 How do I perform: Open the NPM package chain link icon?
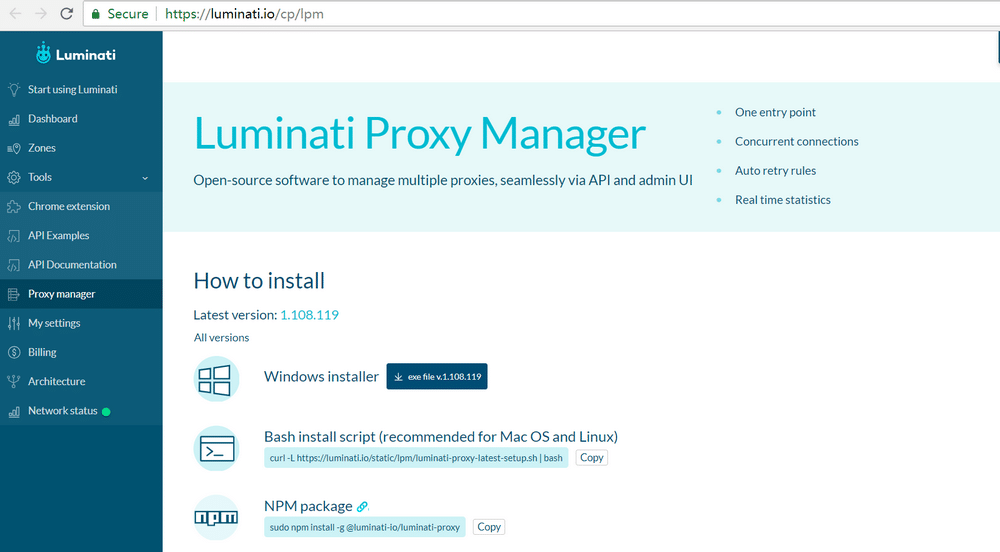(x=362, y=507)
